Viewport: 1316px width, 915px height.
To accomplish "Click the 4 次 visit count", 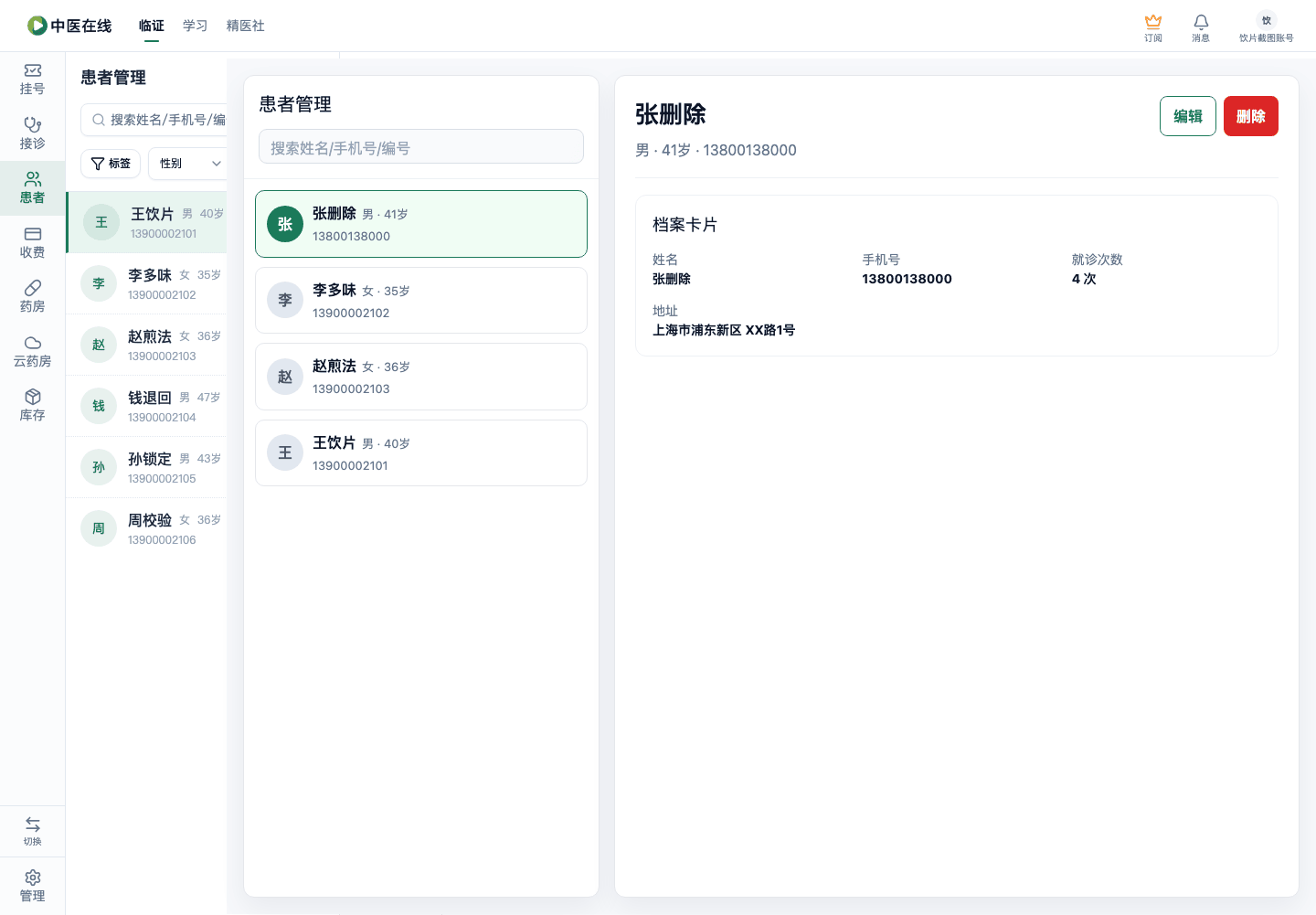I will tap(1084, 279).
